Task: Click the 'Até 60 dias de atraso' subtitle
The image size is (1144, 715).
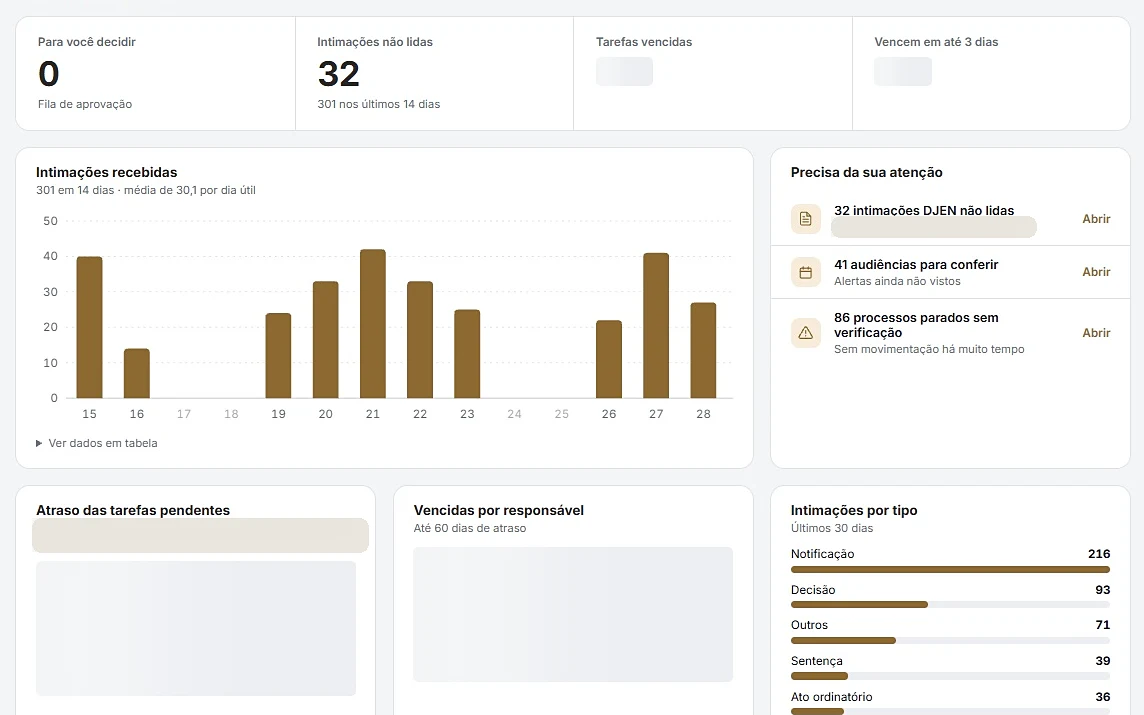Action: pos(470,528)
